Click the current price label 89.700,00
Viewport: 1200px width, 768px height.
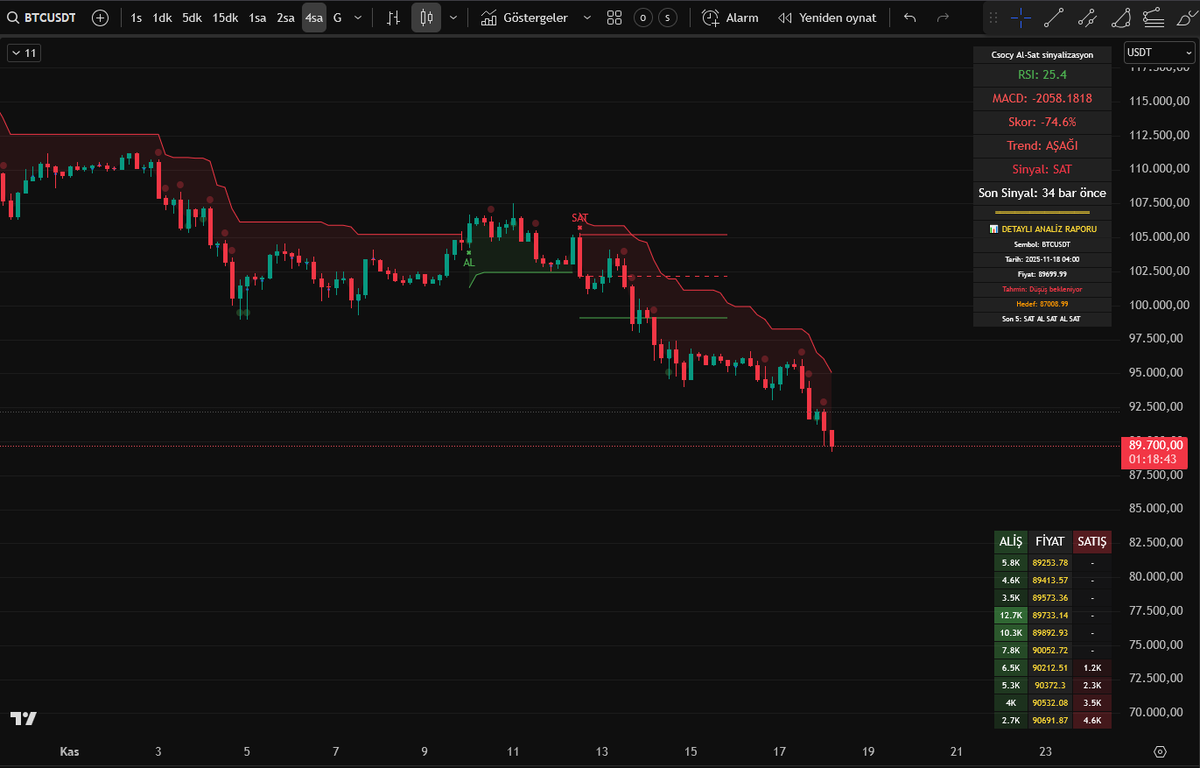click(x=1157, y=444)
